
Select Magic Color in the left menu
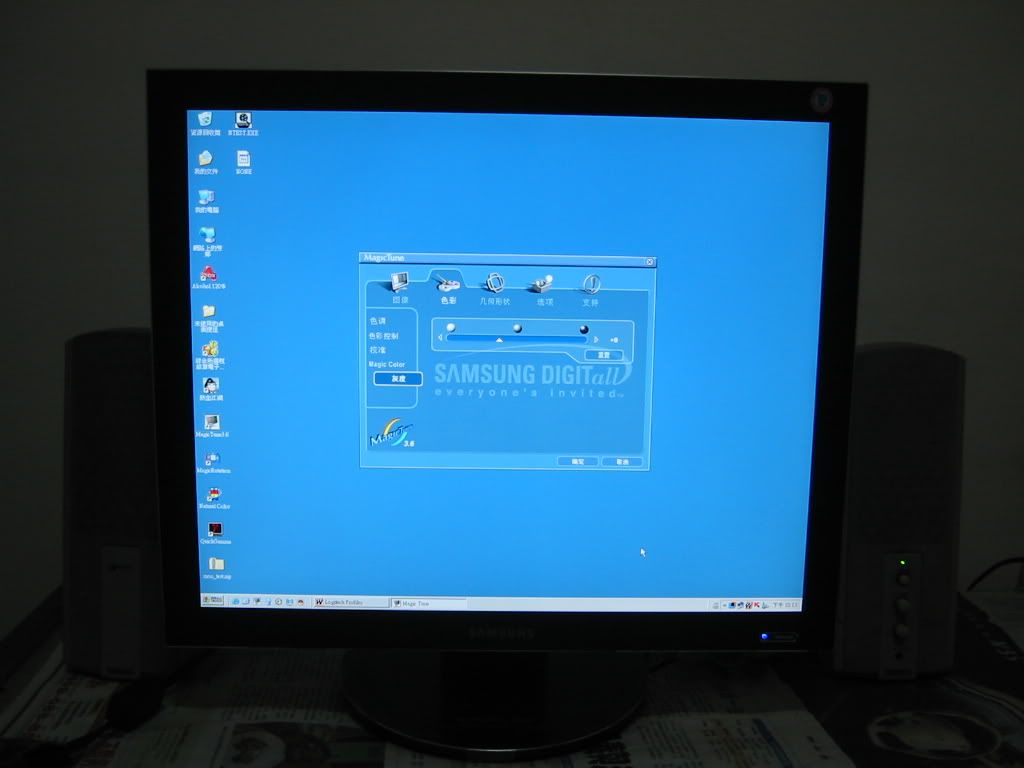tap(387, 364)
